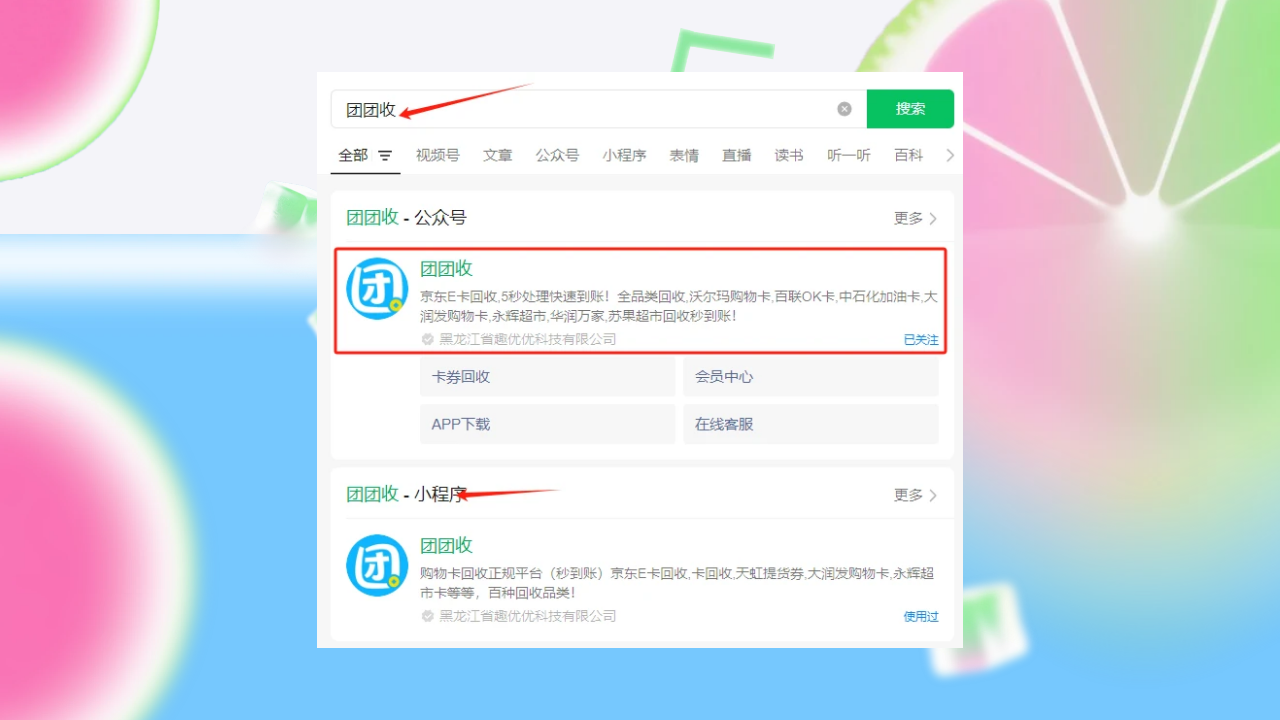This screenshot has height=720, width=1280.
Task: Open the 公众号 tab
Action: (557, 155)
